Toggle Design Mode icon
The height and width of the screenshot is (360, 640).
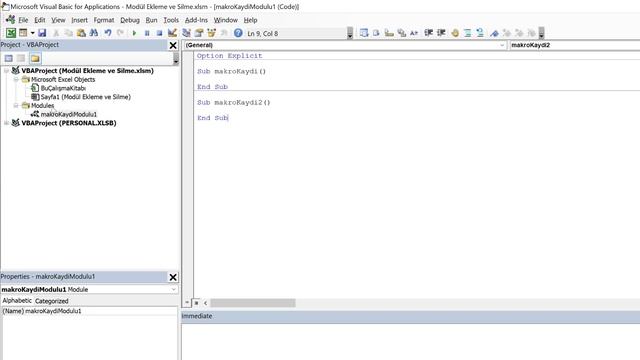coord(172,33)
